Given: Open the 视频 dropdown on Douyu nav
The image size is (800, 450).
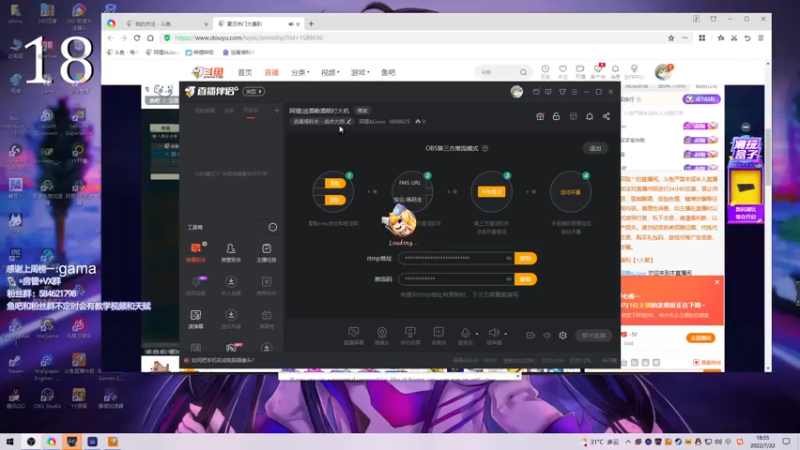Looking at the screenshot, I should coord(330,72).
